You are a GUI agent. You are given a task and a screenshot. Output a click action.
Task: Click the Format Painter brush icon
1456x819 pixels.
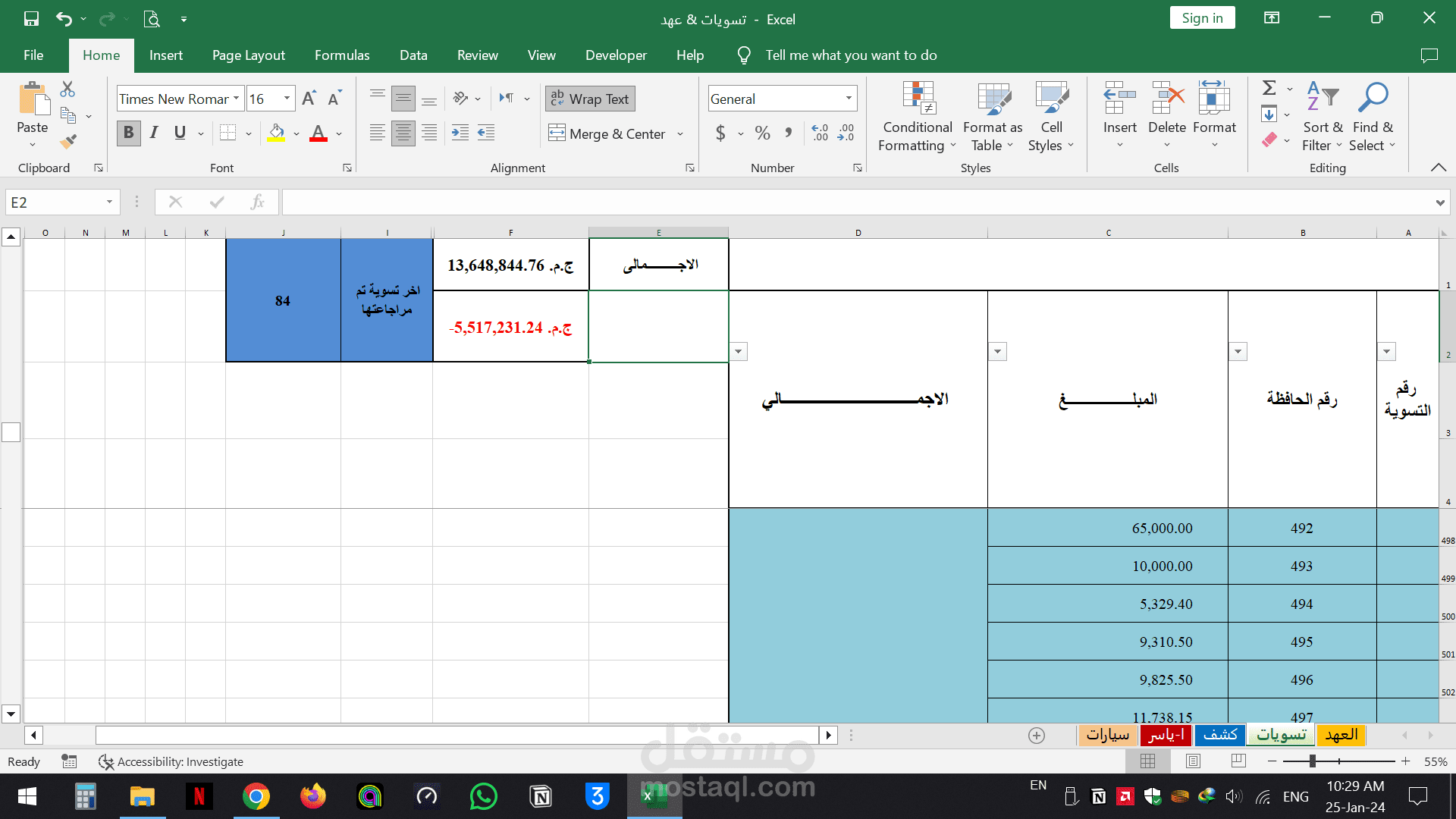tap(68, 142)
